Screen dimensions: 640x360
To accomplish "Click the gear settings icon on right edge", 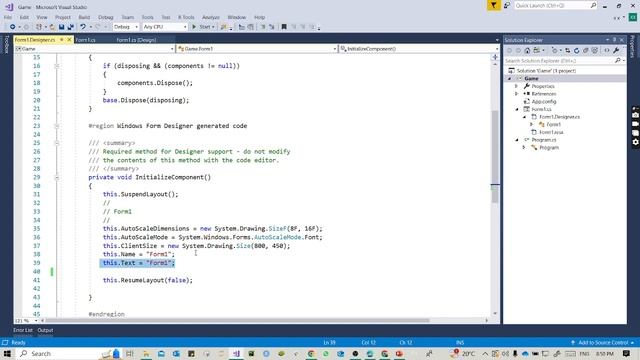I will [636, 142].
